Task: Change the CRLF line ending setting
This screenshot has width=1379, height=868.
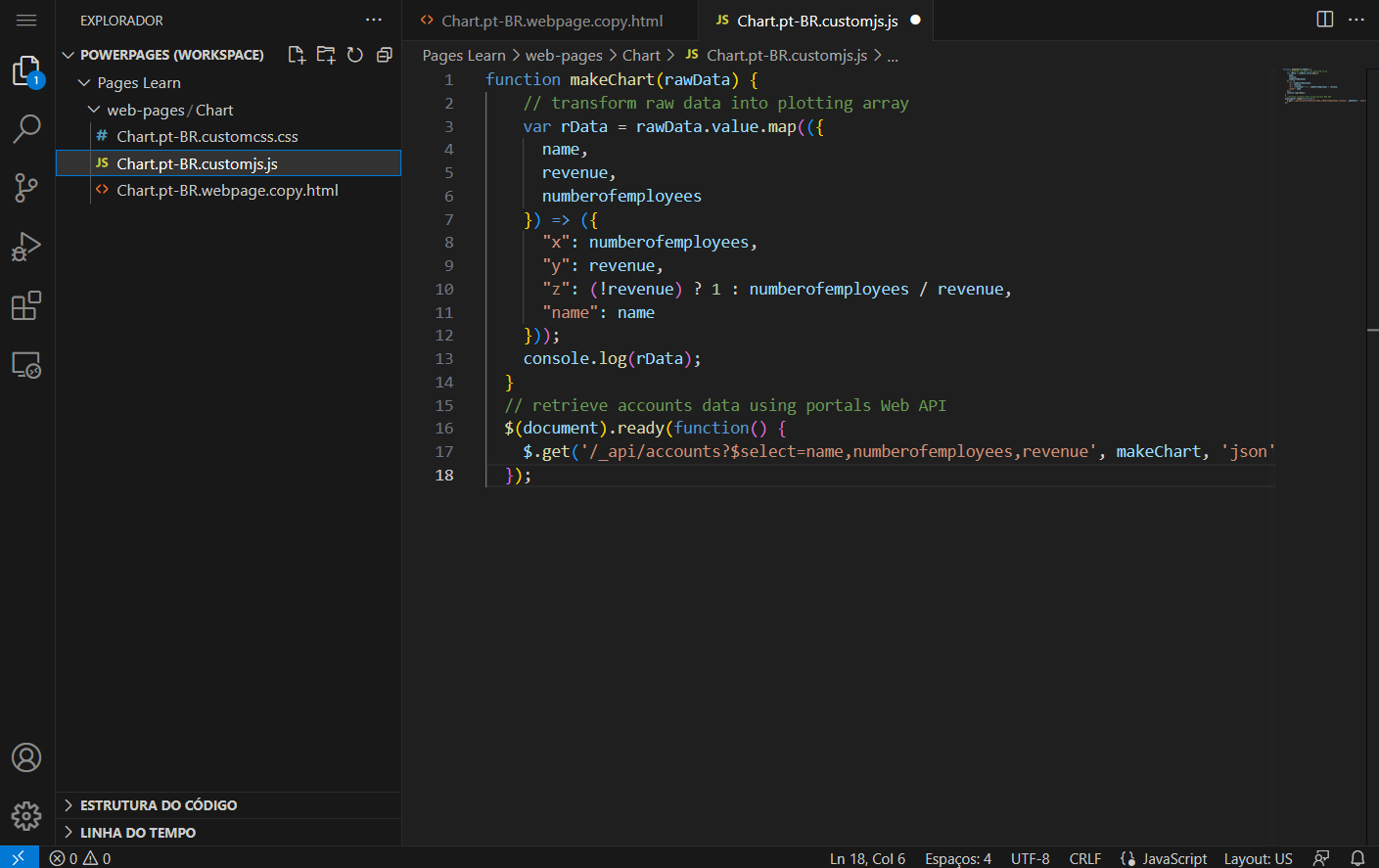Action: [1086, 858]
